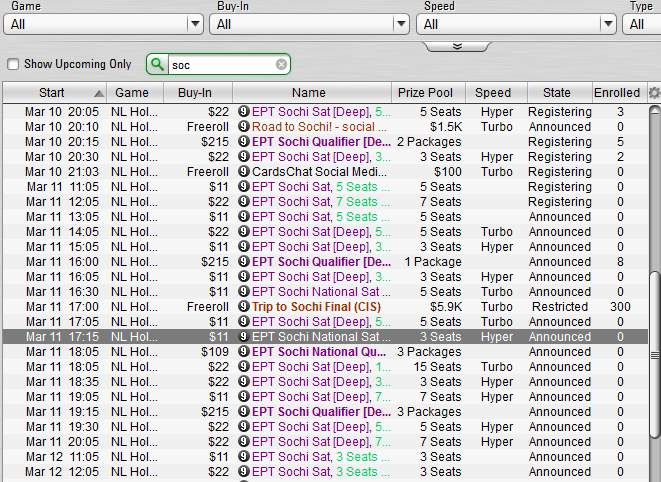Select the Mar 11 11:05 EPT Sochi Sat row
Viewport: 661px width, 482px height.
click(325, 187)
